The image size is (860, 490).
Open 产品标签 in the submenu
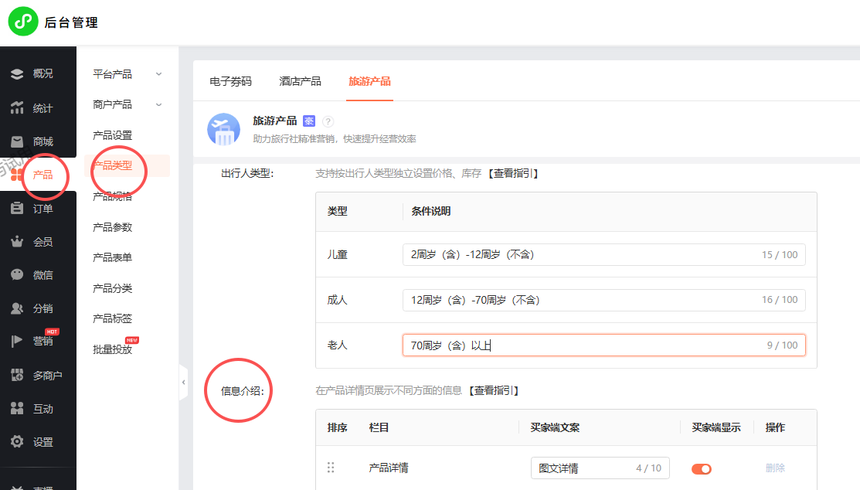point(112,318)
